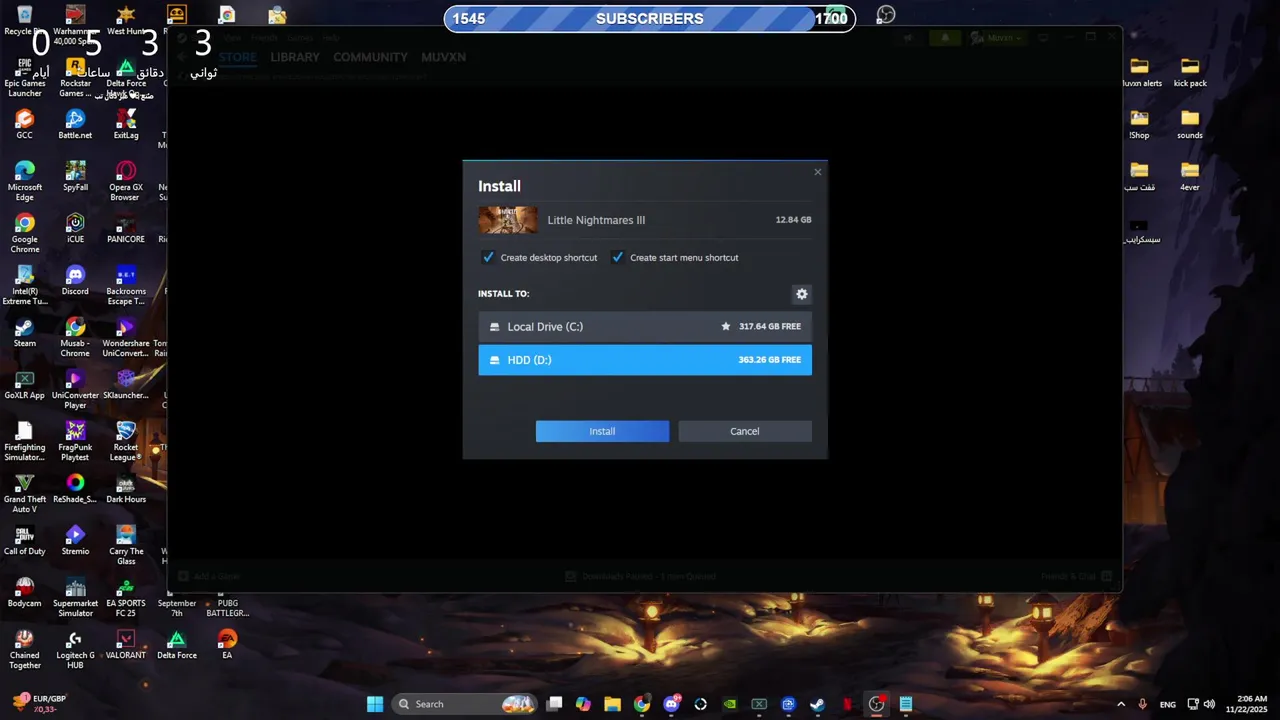The height and width of the screenshot is (720, 1280).
Task: Close the Install dialog
Action: [817, 172]
